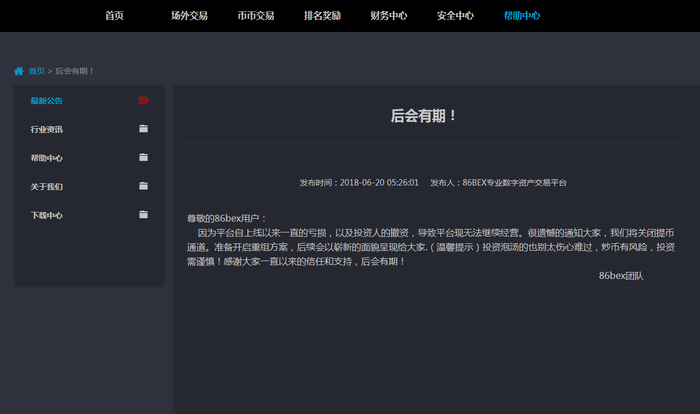This screenshot has width=700, height=414.
Task: Click the article title 后会有期！
Action: pyautogui.click(x=423, y=116)
